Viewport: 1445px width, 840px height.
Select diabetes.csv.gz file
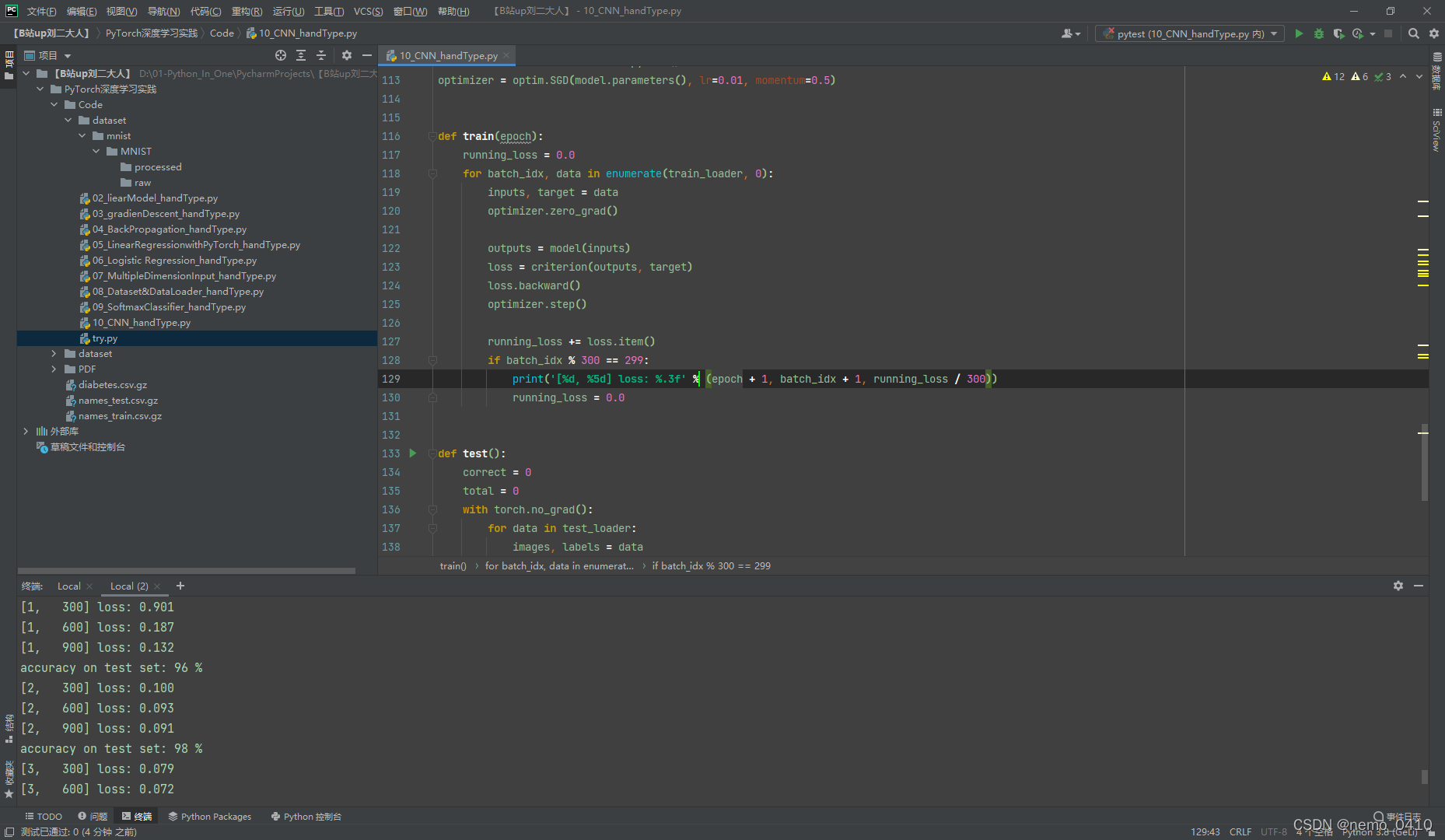[x=113, y=385]
